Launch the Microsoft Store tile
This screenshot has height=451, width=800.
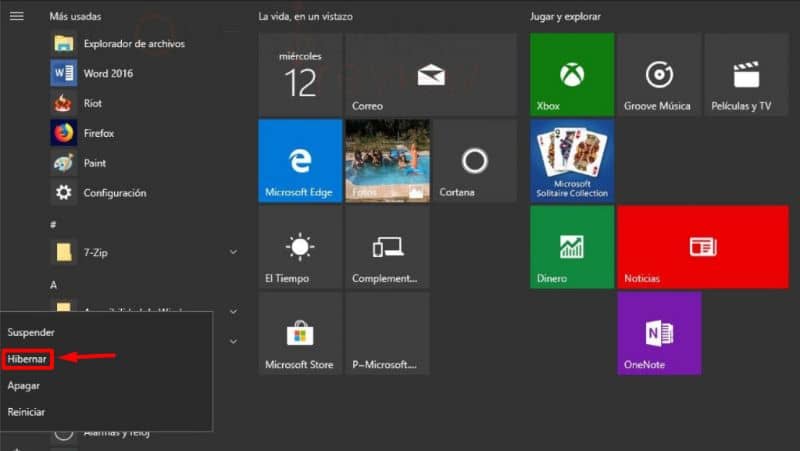point(300,333)
